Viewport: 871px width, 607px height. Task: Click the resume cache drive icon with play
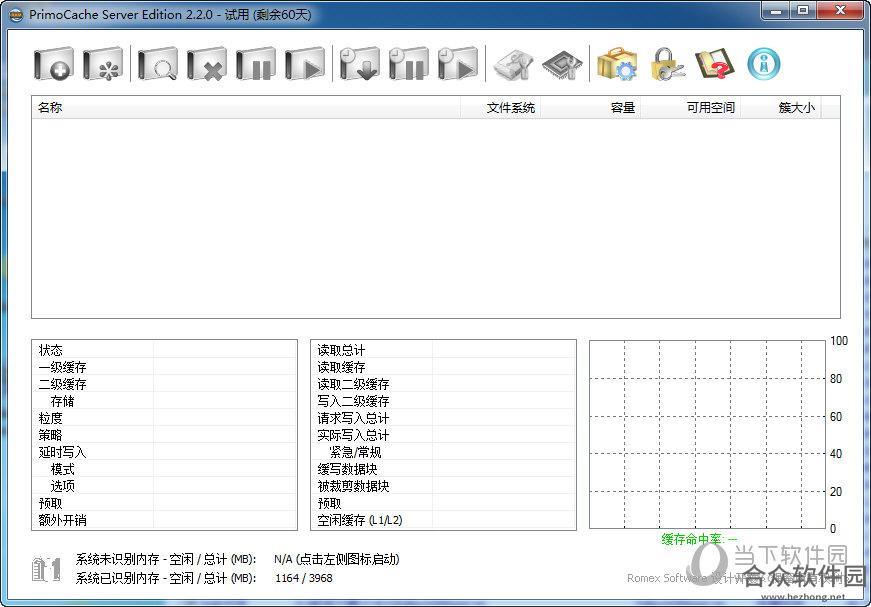tap(304, 64)
